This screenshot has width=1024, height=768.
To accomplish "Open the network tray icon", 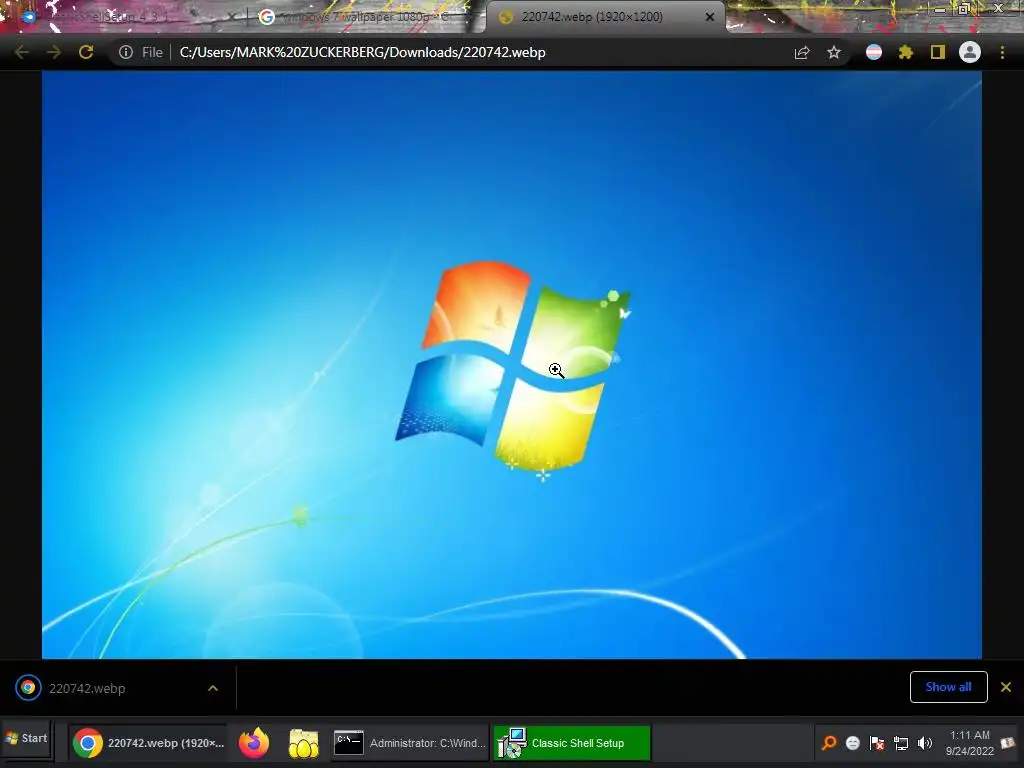I will 901,743.
